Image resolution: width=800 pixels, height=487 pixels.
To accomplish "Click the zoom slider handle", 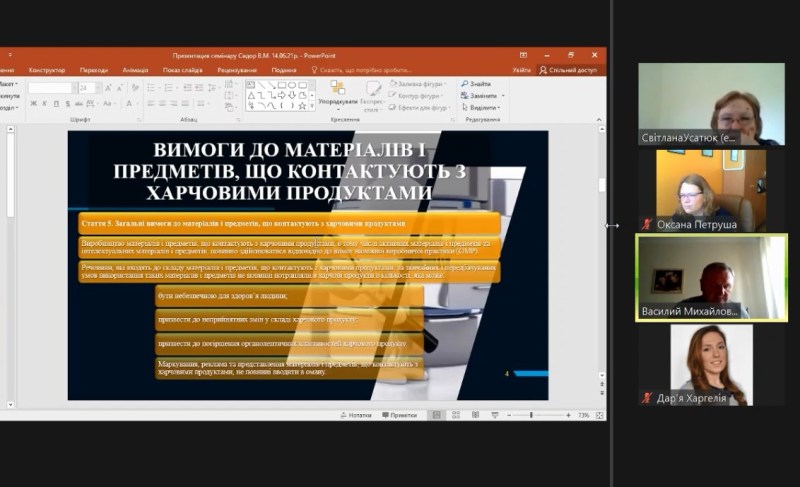I will (531, 415).
